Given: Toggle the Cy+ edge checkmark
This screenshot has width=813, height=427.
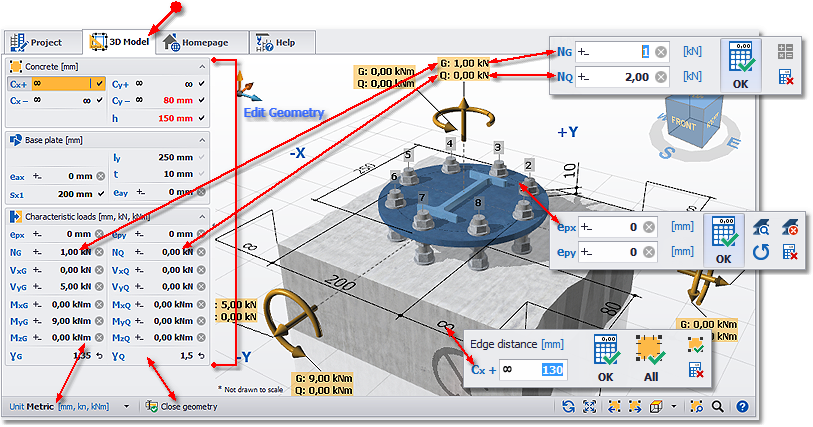Looking at the screenshot, I should point(202,83).
